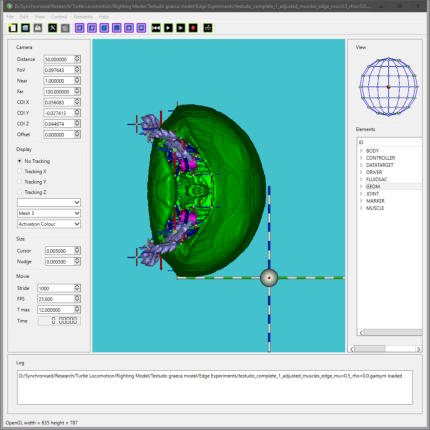Open the Mesh 3 dropdown

click(49, 213)
